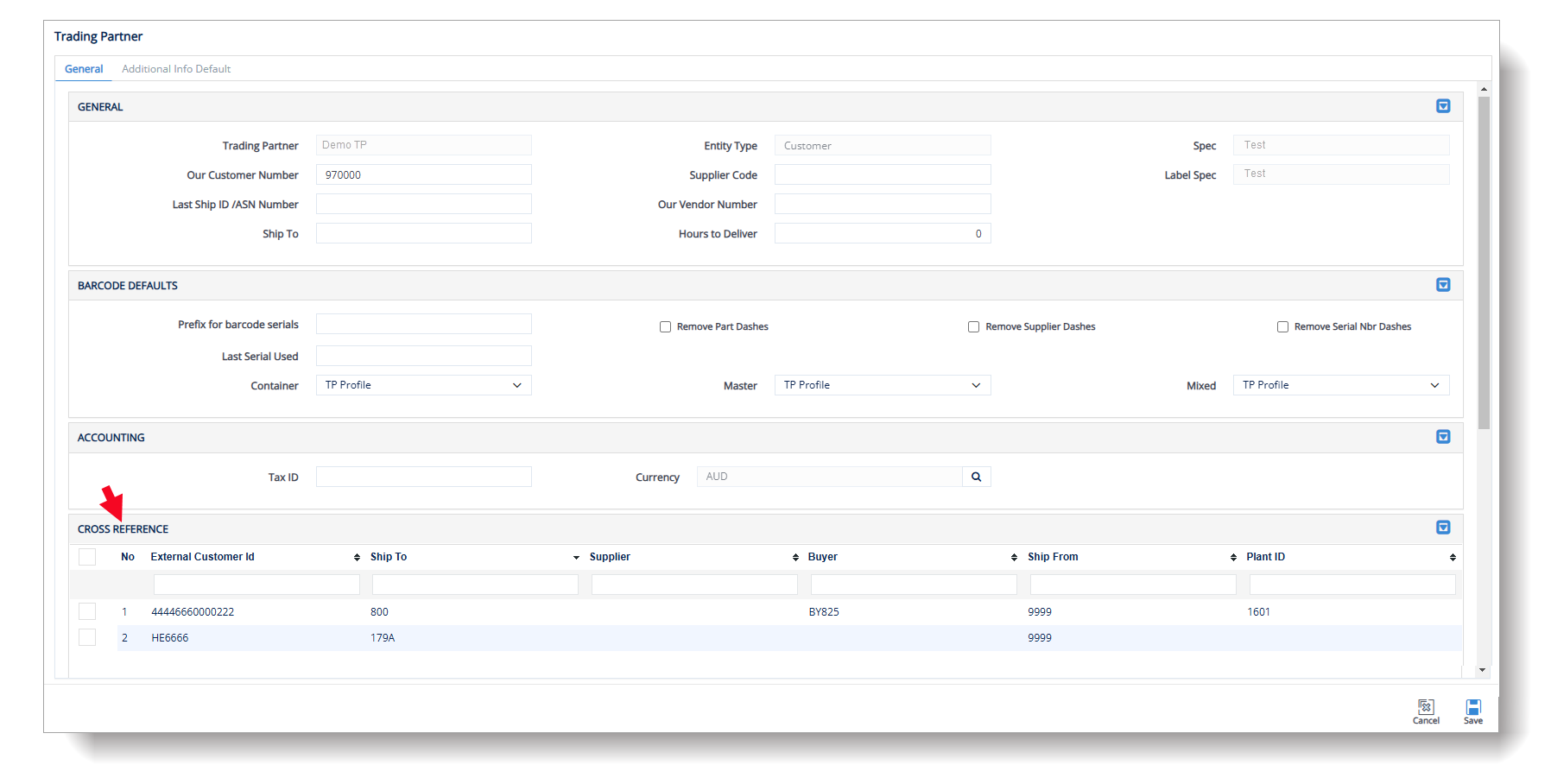Click the Currency AUD field

pos(829,477)
